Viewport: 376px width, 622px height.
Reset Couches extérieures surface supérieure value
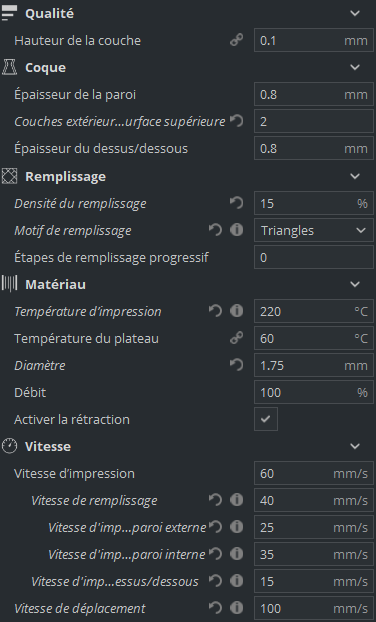tap(236, 121)
